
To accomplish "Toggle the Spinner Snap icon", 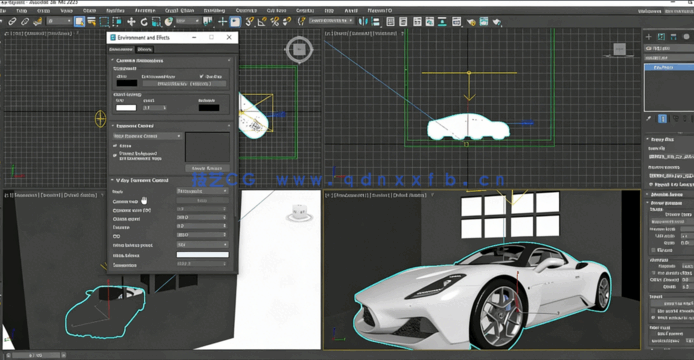I will coord(287,21).
